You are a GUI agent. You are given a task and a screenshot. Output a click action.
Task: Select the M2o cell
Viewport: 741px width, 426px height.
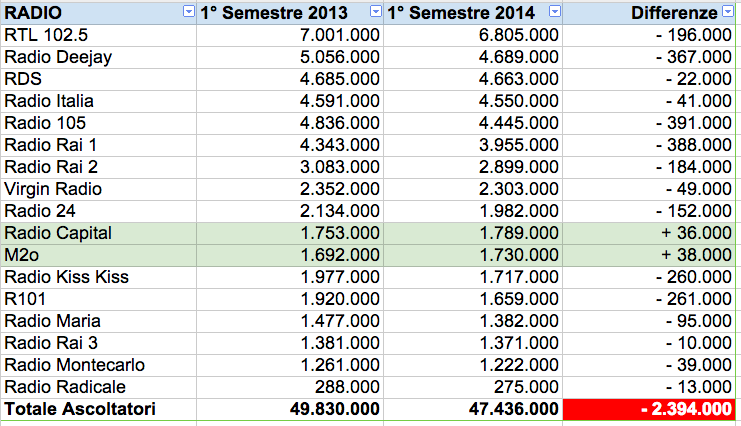pos(98,255)
